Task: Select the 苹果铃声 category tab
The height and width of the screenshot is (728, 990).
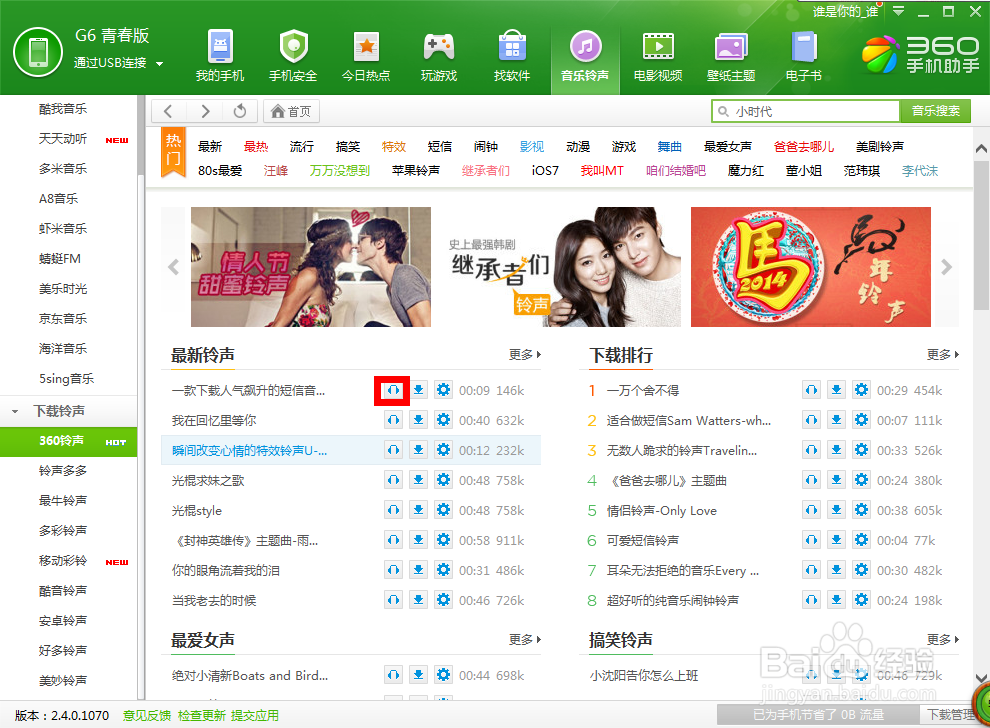Action: [x=415, y=170]
